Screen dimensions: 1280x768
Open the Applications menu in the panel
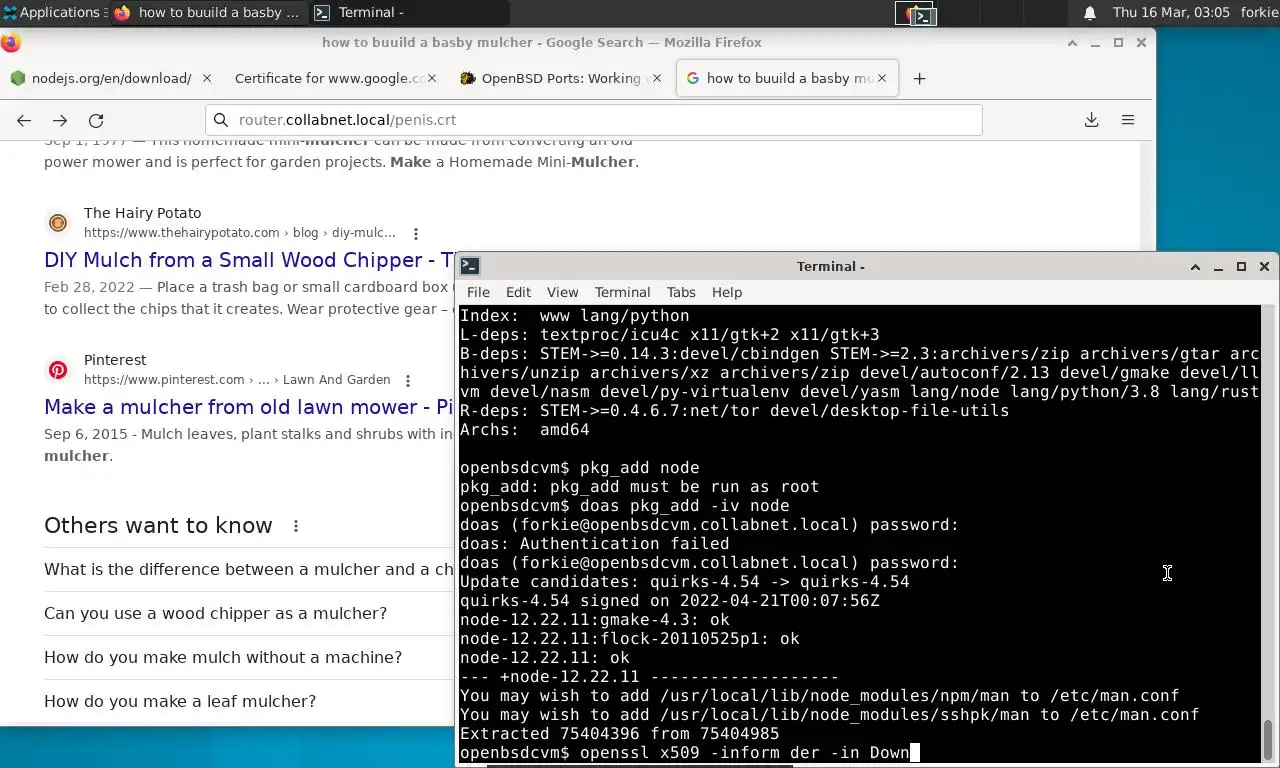pyautogui.click(x=52, y=12)
